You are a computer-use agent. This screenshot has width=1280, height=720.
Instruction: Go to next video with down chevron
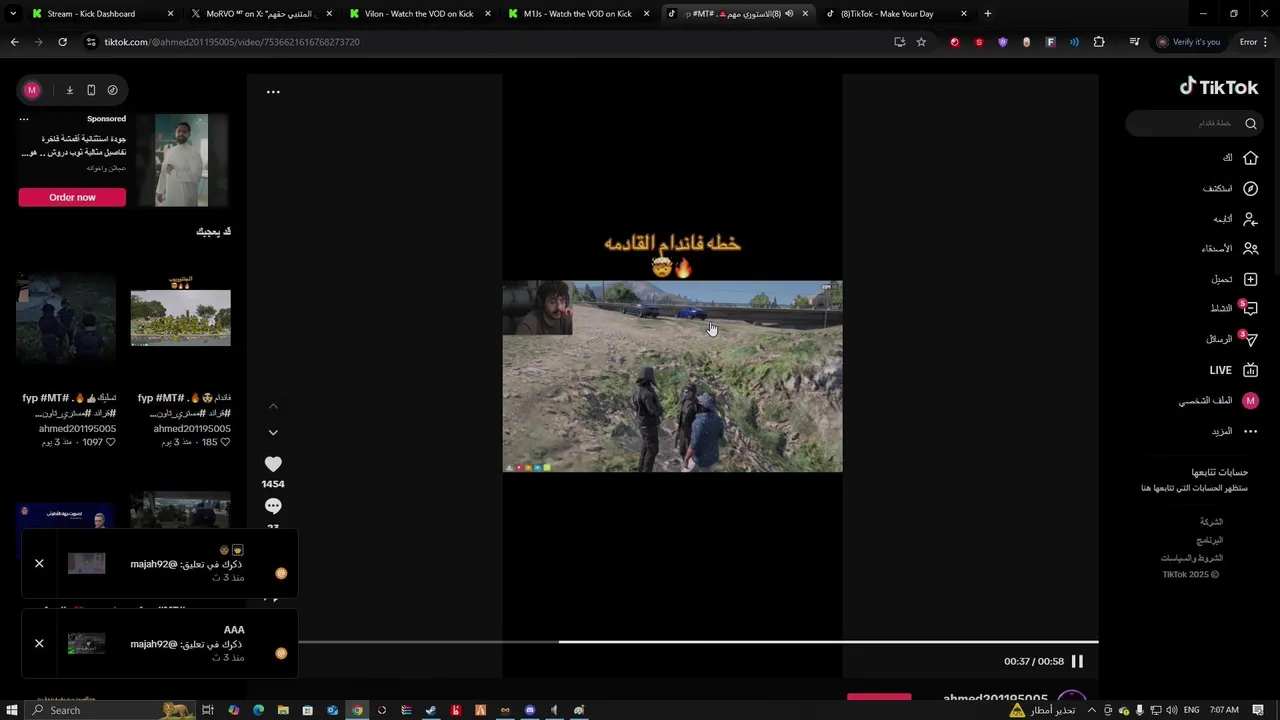273,432
